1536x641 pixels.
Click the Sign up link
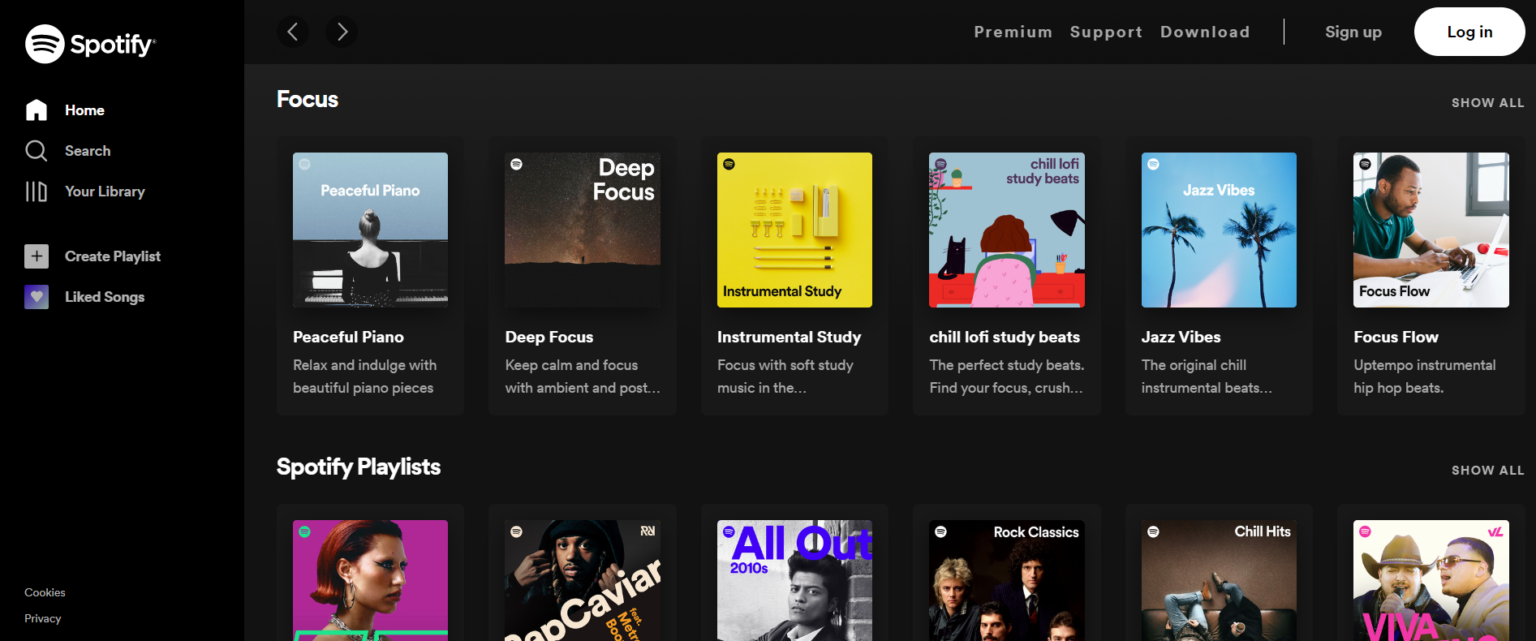pyautogui.click(x=1353, y=31)
